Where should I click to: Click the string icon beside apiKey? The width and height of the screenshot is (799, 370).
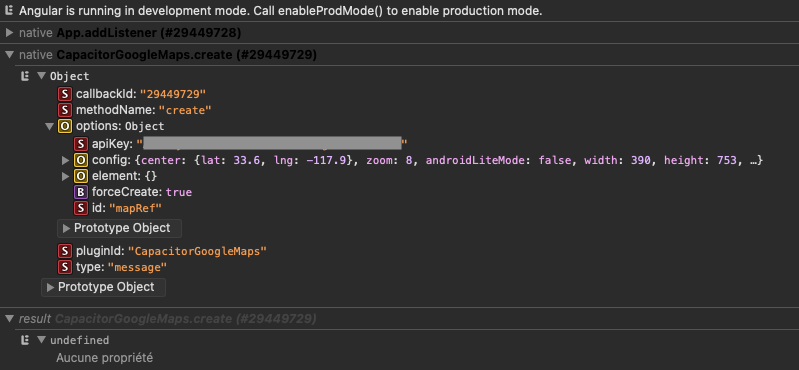81,143
